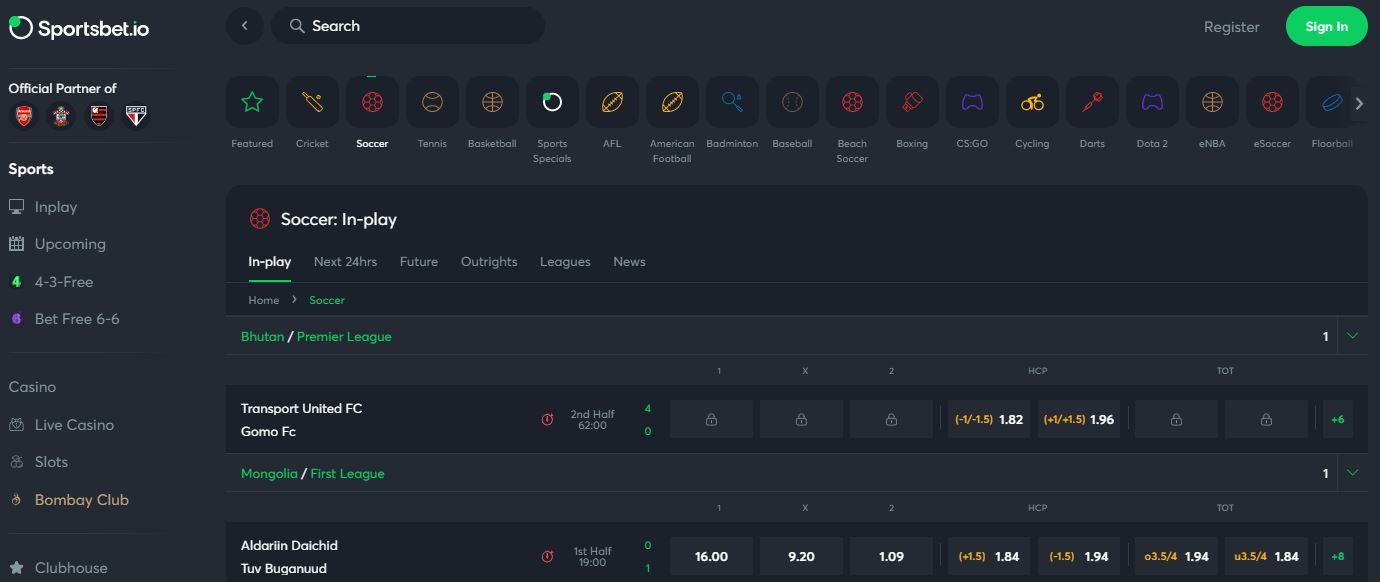Bet on Tuv Buganuud win at 1.09
Viewport: 1380px width, 582px height.
(x=891, y=557)
